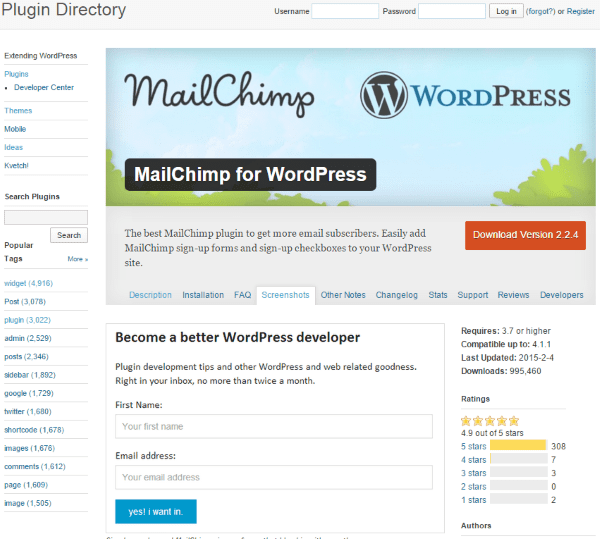The height and width of the screenshot is (539, 600).
Task: Switch to the Installation tab
Action: 203,295
